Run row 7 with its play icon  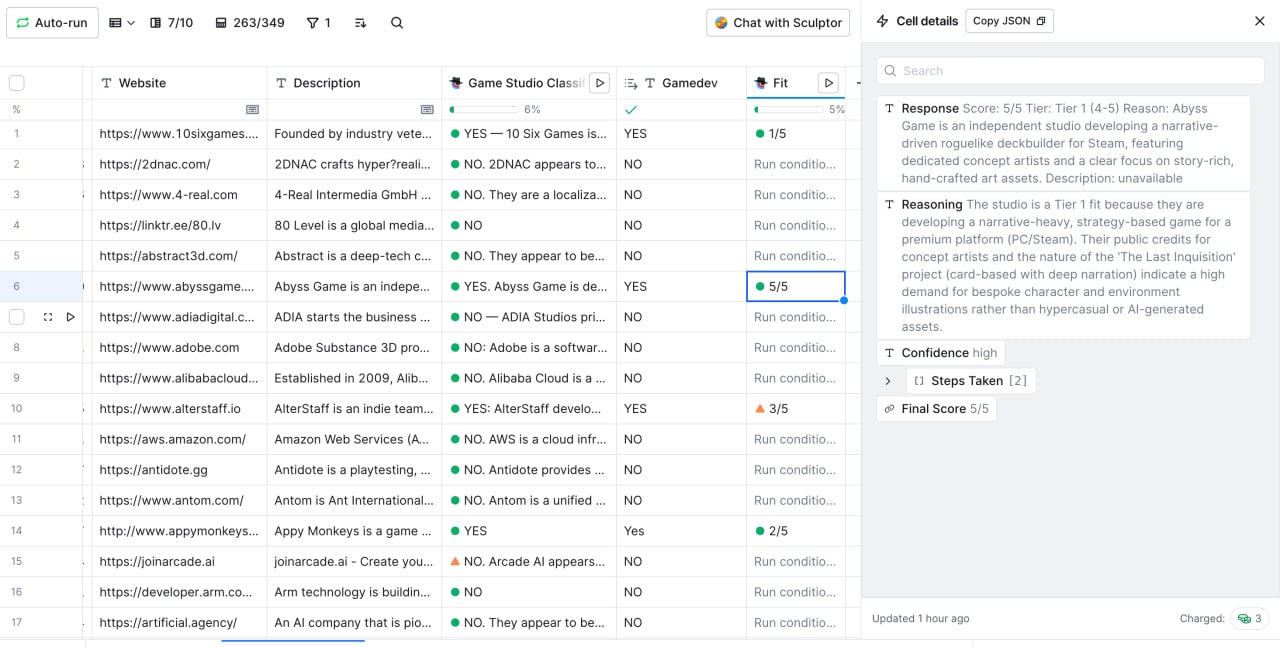[x=70, y=317]
